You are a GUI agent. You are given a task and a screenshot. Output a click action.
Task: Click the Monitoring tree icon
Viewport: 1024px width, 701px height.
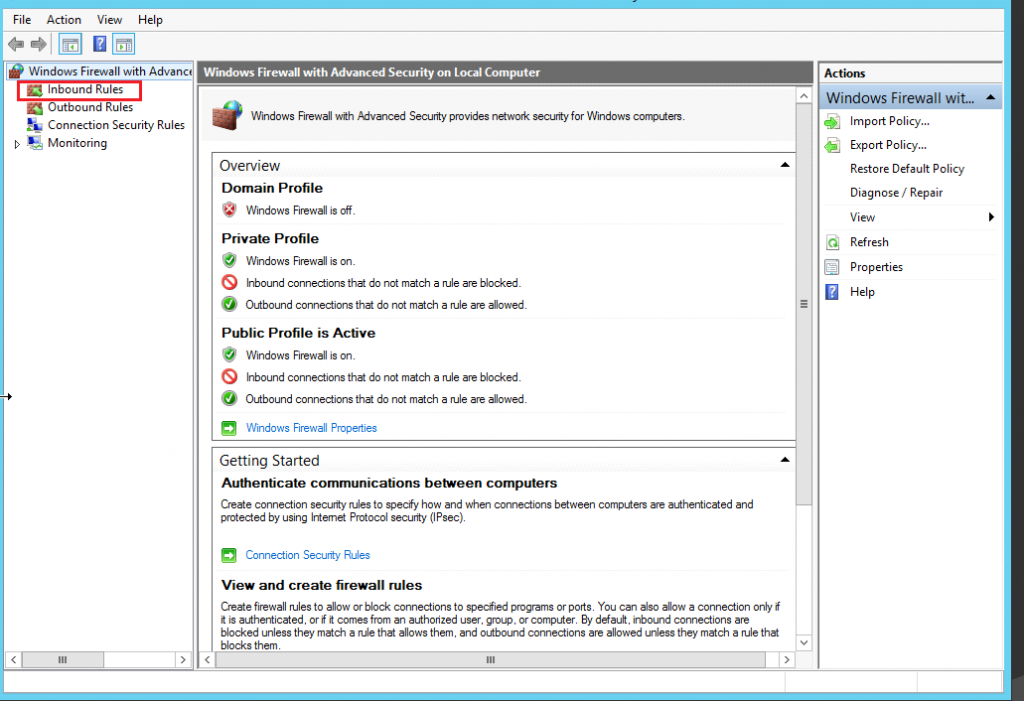tap(35, 142)
